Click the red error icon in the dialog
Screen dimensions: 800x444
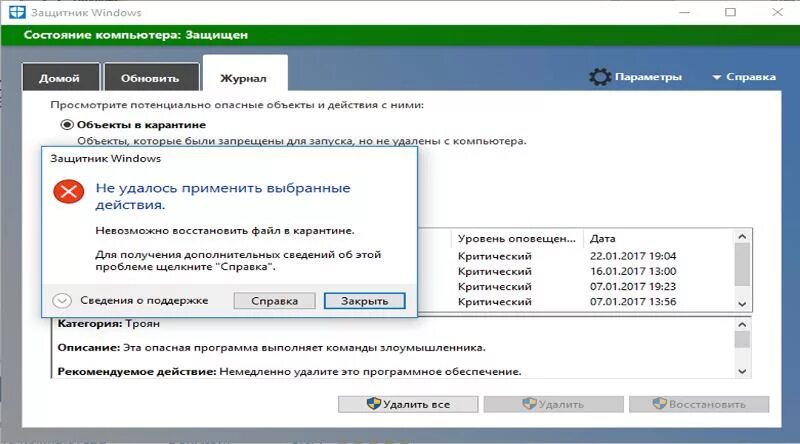pos(68,192)
